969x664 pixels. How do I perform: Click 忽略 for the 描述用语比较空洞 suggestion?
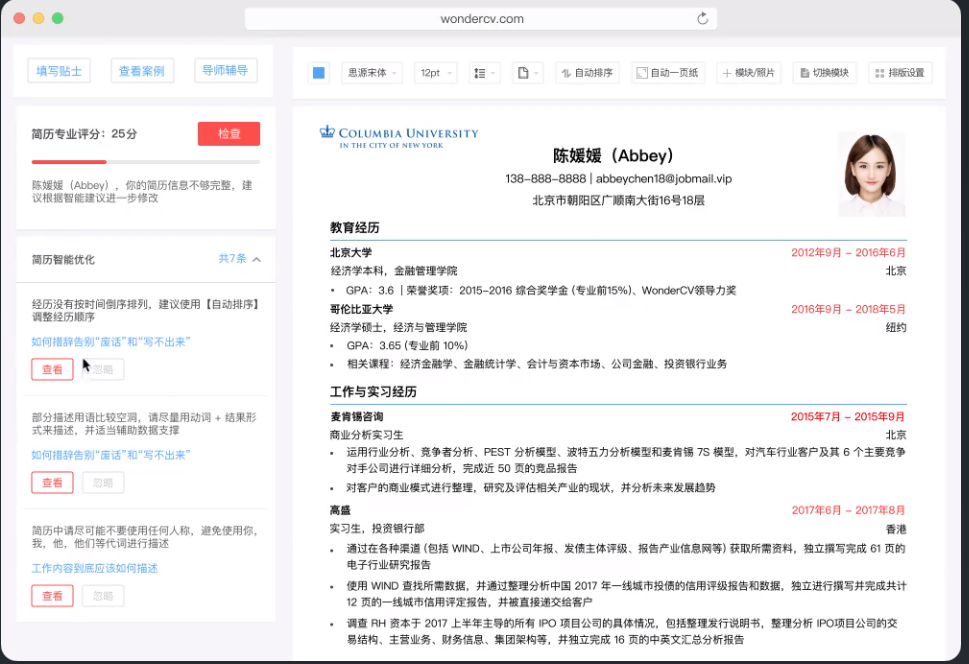103,483
